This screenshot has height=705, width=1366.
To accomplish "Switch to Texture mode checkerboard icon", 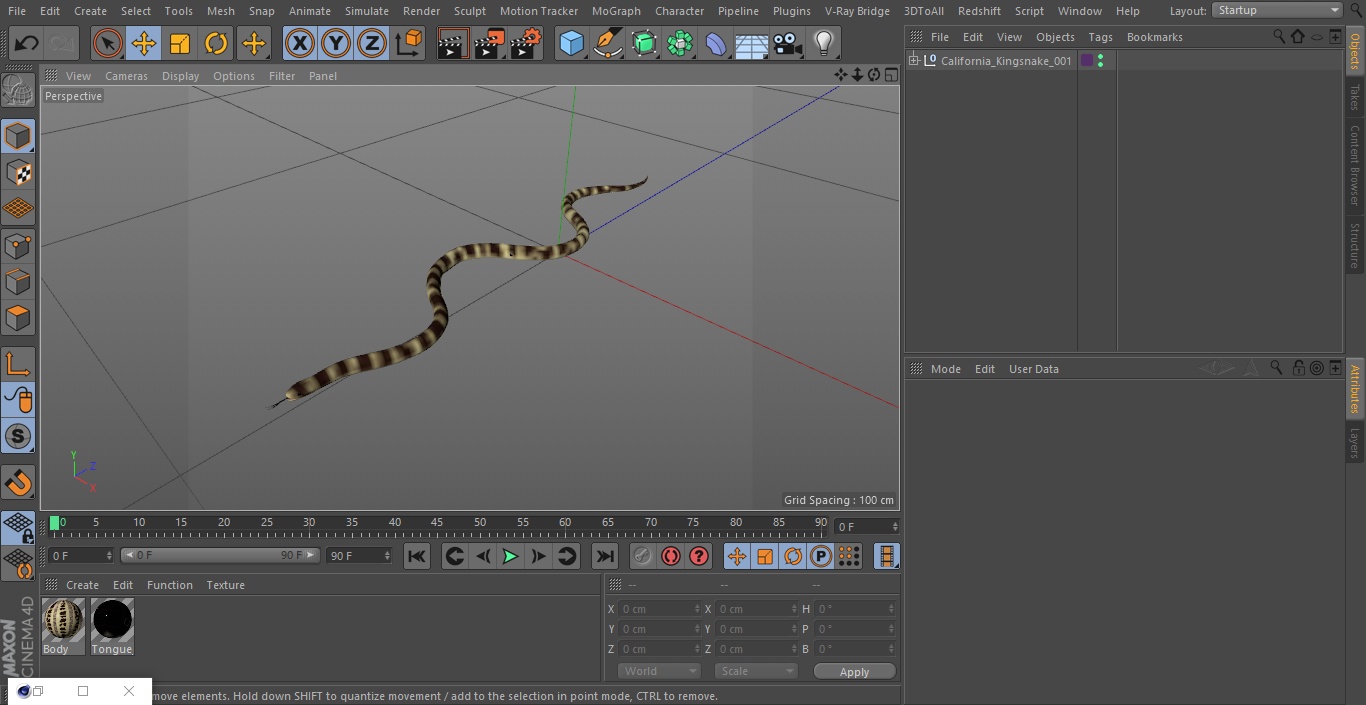I will coord(18,173).
